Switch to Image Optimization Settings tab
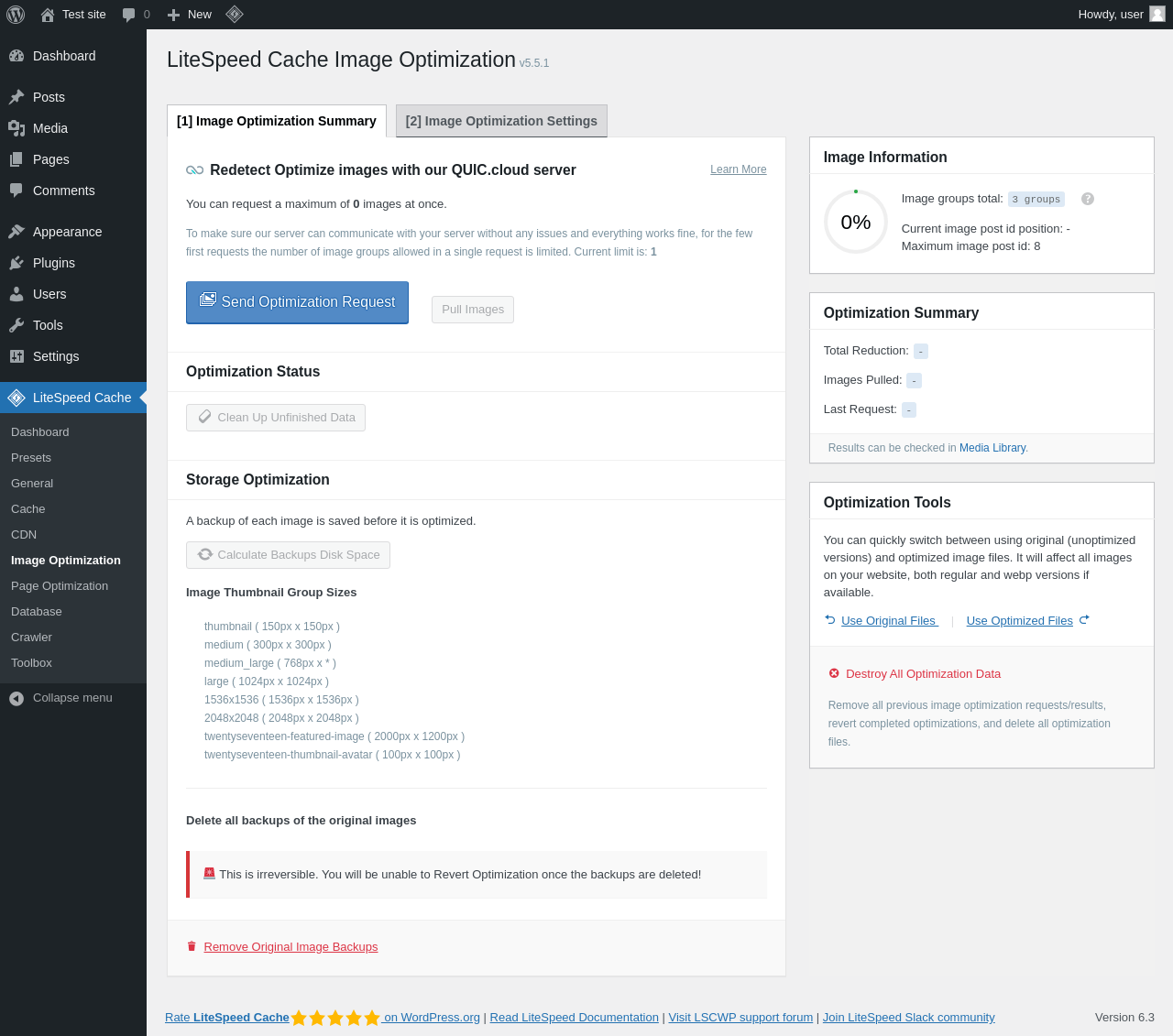The width and height of the screenshot is (1173, 1036). tap(501, 121)
